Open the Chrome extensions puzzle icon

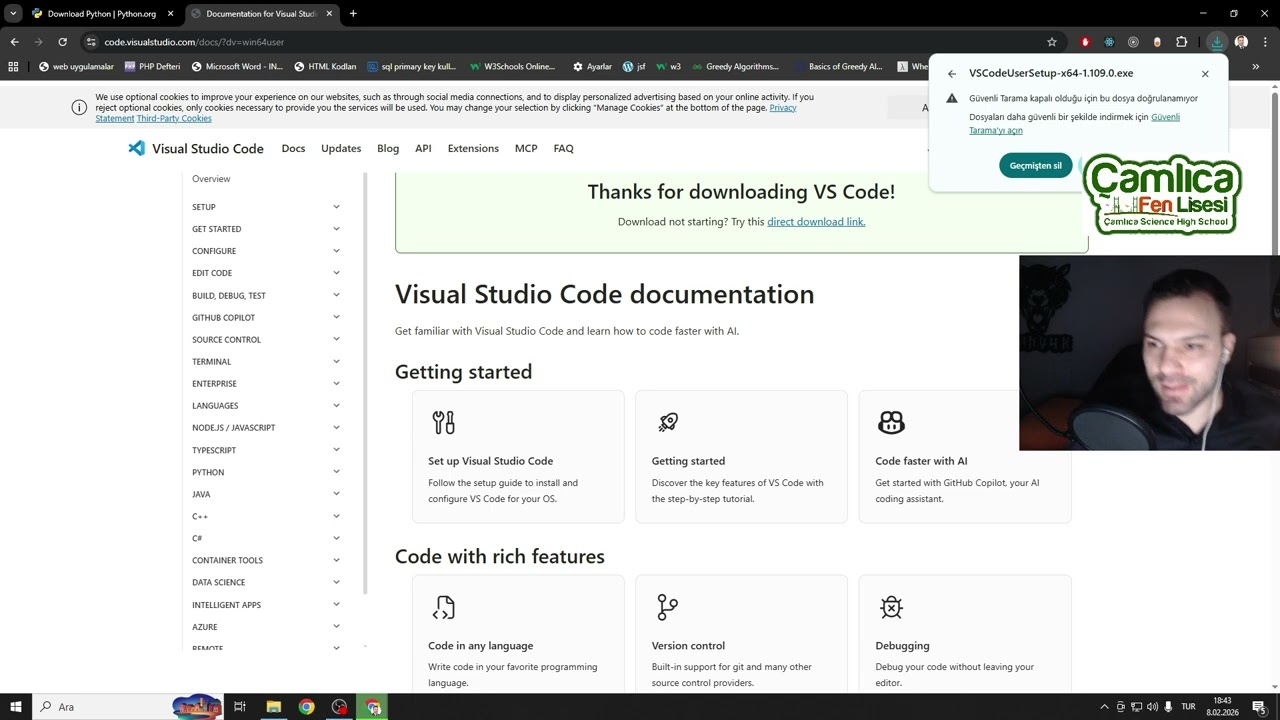click(x=1182, y=42)
